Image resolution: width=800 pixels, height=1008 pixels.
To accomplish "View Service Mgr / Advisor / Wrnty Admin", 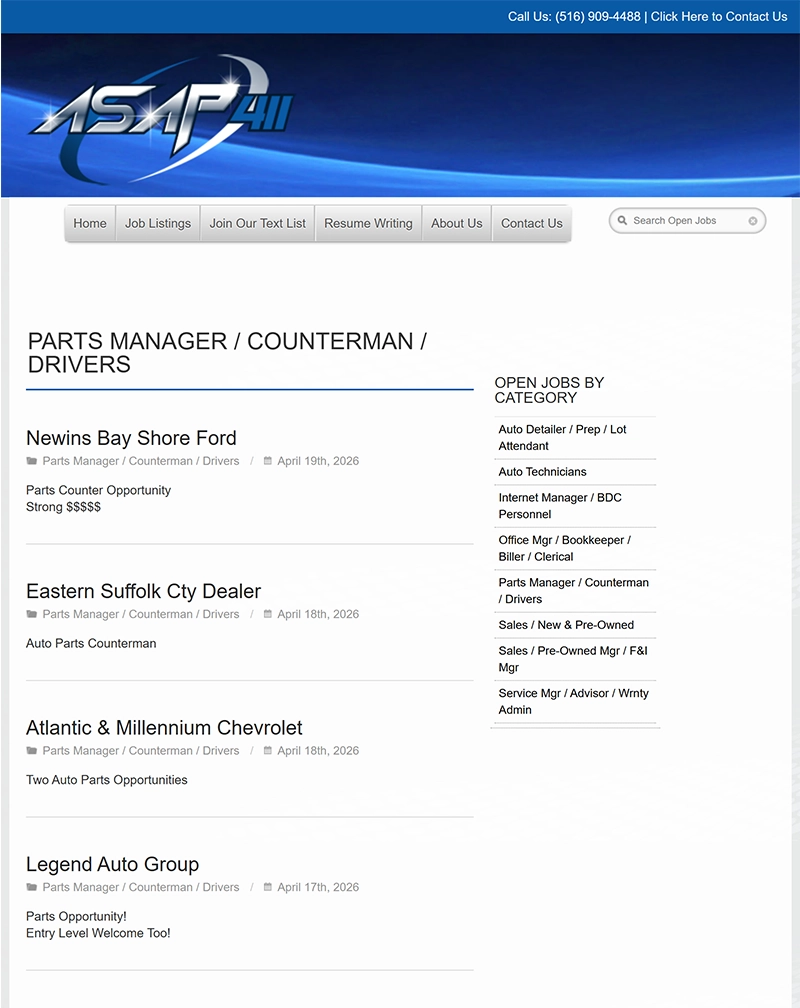I will click(574, 701).
